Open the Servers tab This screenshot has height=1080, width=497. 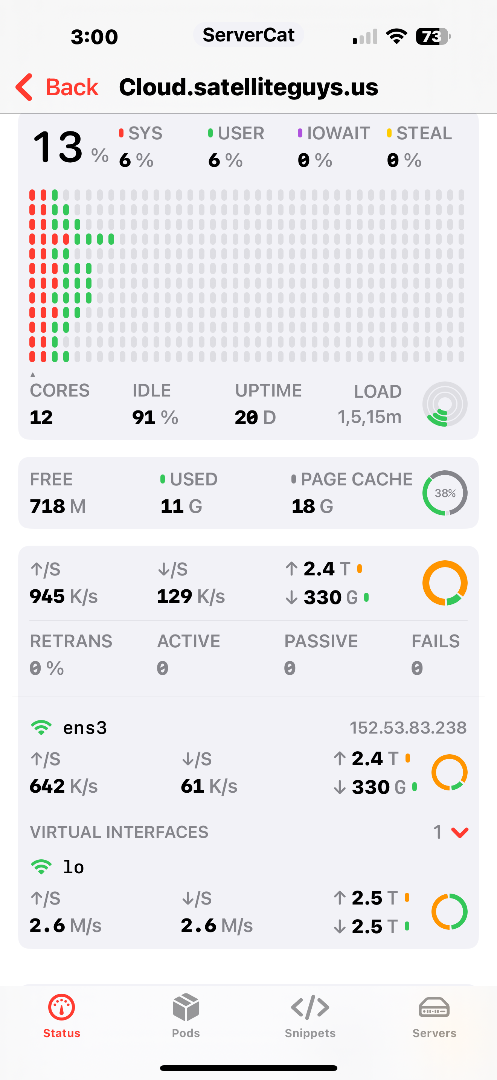click(x=434, y=1016)
